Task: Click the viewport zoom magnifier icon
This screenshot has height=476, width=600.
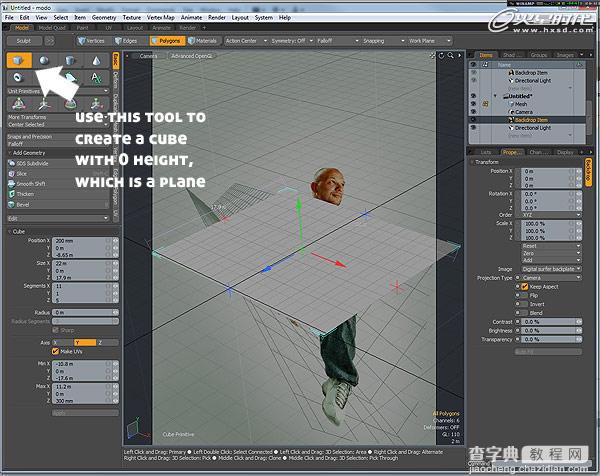Action: pos(450,56)
